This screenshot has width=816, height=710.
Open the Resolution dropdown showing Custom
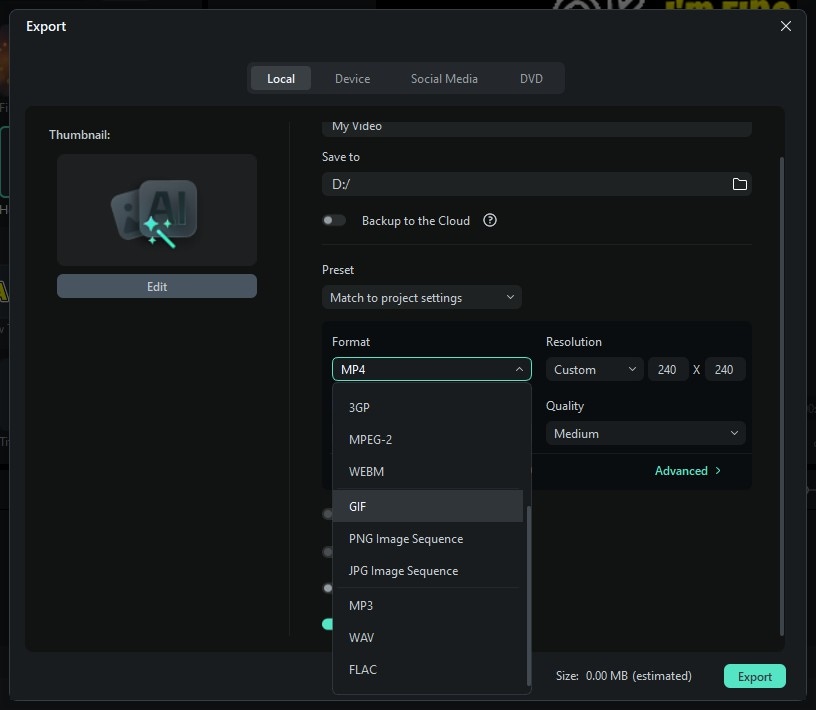(x=593, y=369)
